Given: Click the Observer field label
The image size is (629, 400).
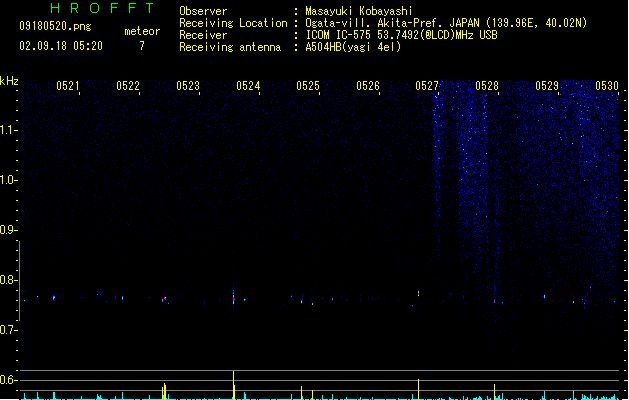Looking at the screenshot, I should tap(203, 11).
